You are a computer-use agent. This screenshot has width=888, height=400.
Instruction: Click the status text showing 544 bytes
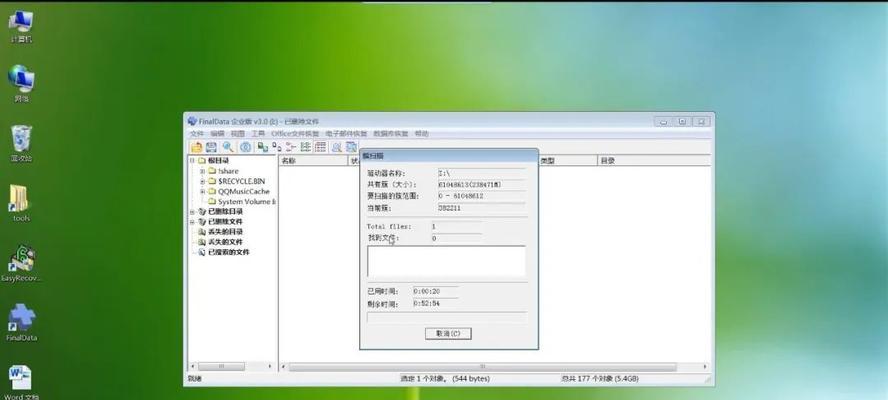pyautogui.click(x=445, y=378)
